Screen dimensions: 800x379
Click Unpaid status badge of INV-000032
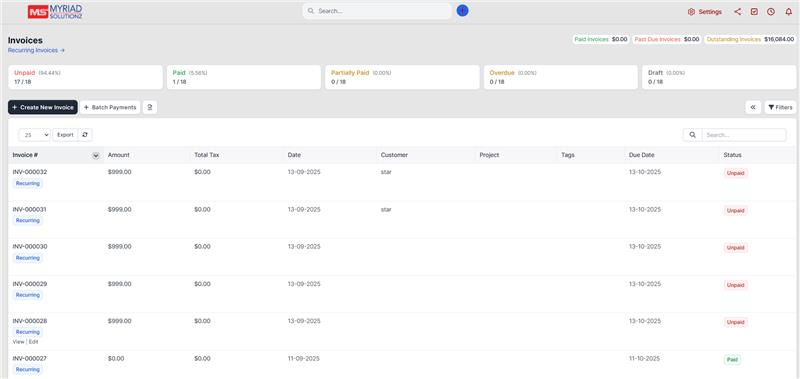coord(735,173)
